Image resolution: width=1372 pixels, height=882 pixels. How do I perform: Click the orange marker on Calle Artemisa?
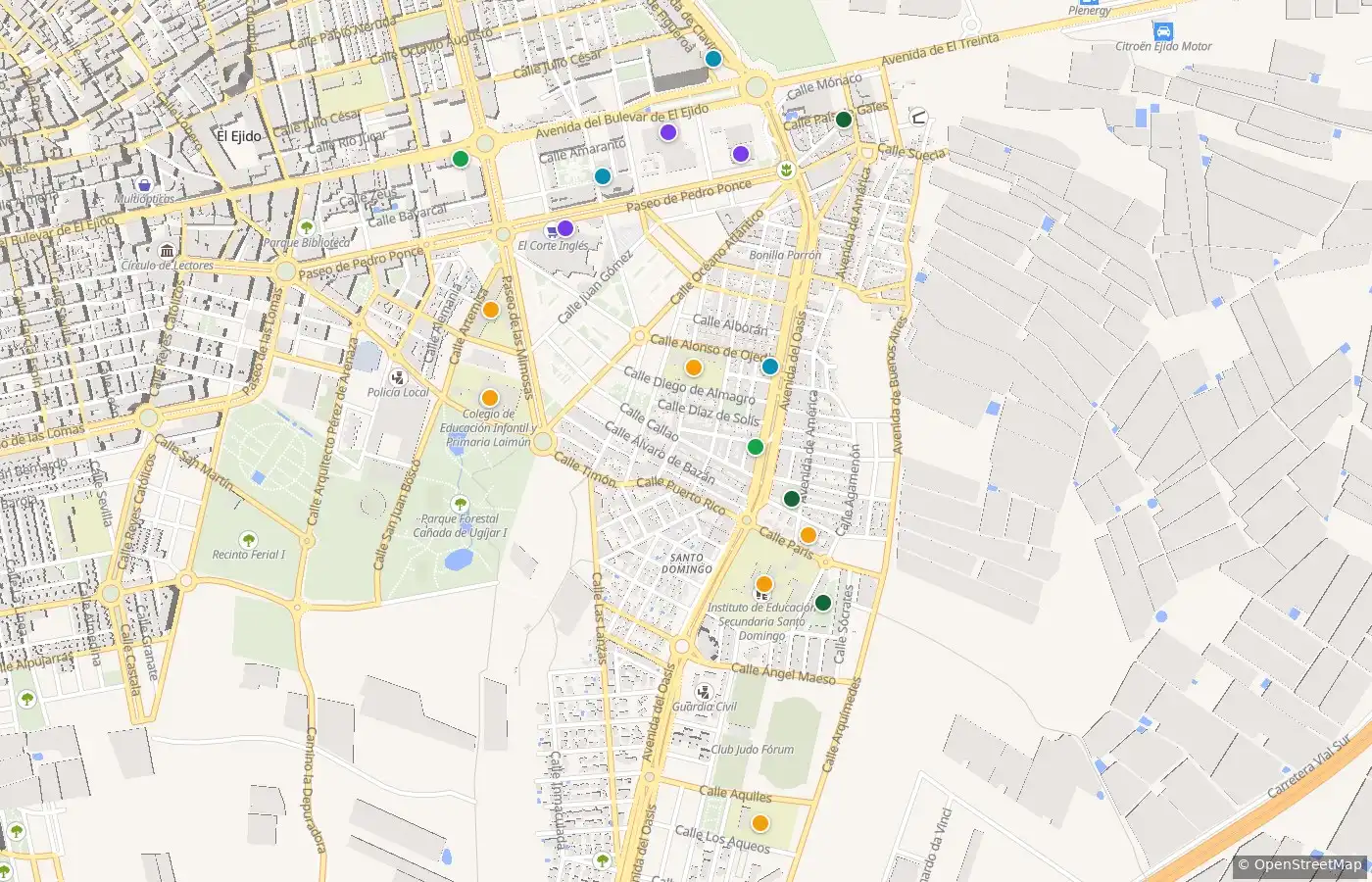pyautogui.click(x=492, y=310)
